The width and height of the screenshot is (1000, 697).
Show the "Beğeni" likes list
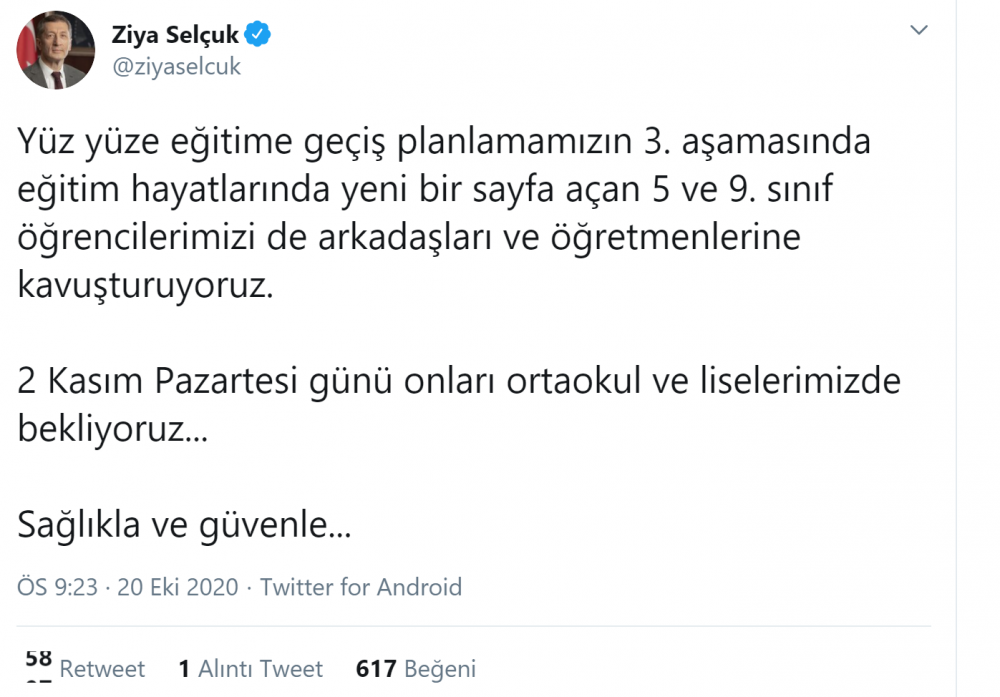pos(439,669)
